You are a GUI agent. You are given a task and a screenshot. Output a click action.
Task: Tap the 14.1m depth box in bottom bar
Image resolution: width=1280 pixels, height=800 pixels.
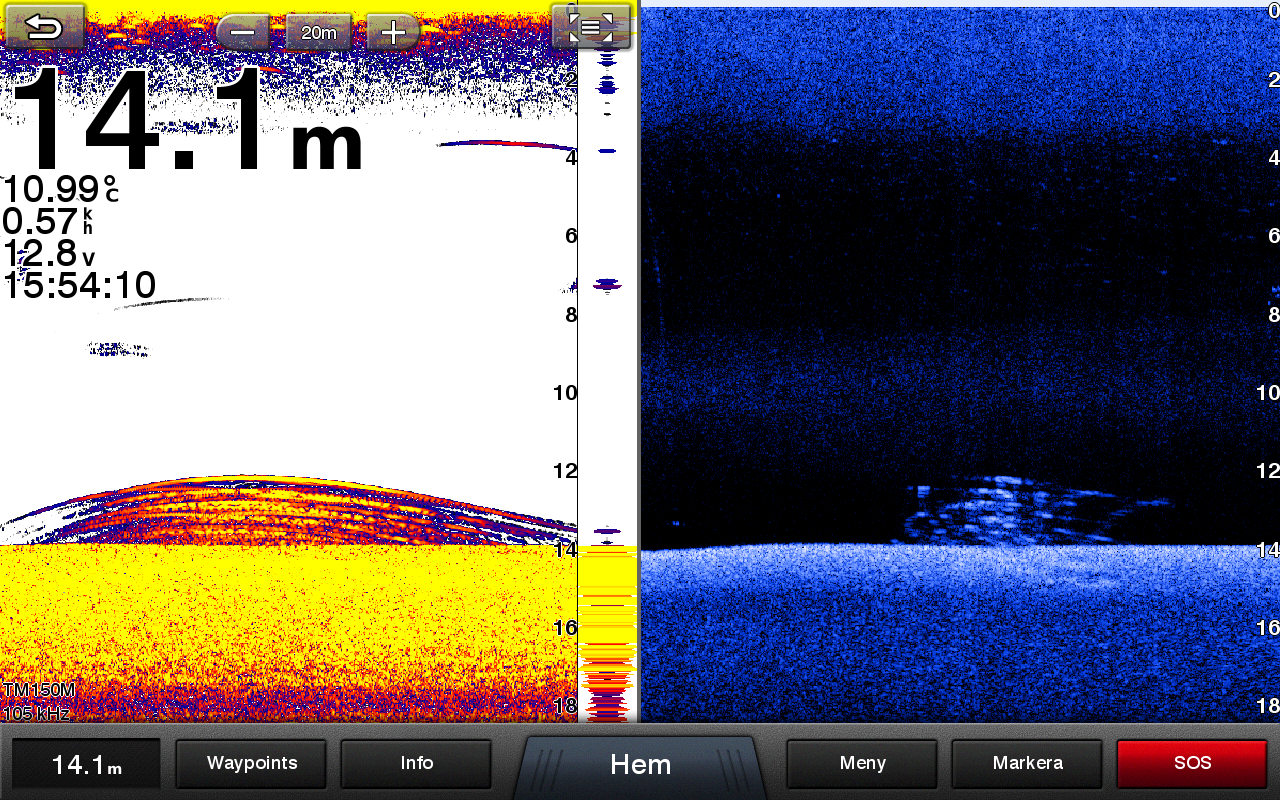click(86, 766)
